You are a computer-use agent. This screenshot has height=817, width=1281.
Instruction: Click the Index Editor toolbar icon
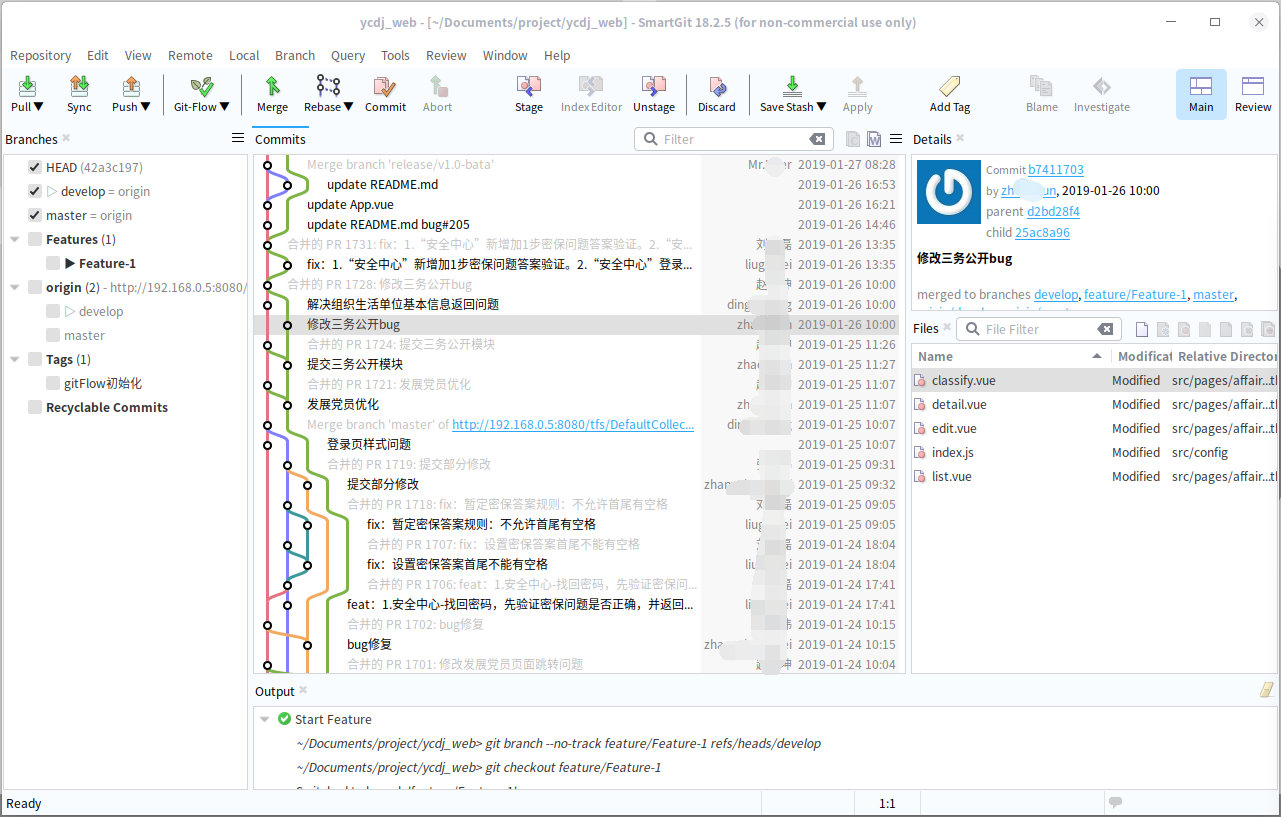591,87
